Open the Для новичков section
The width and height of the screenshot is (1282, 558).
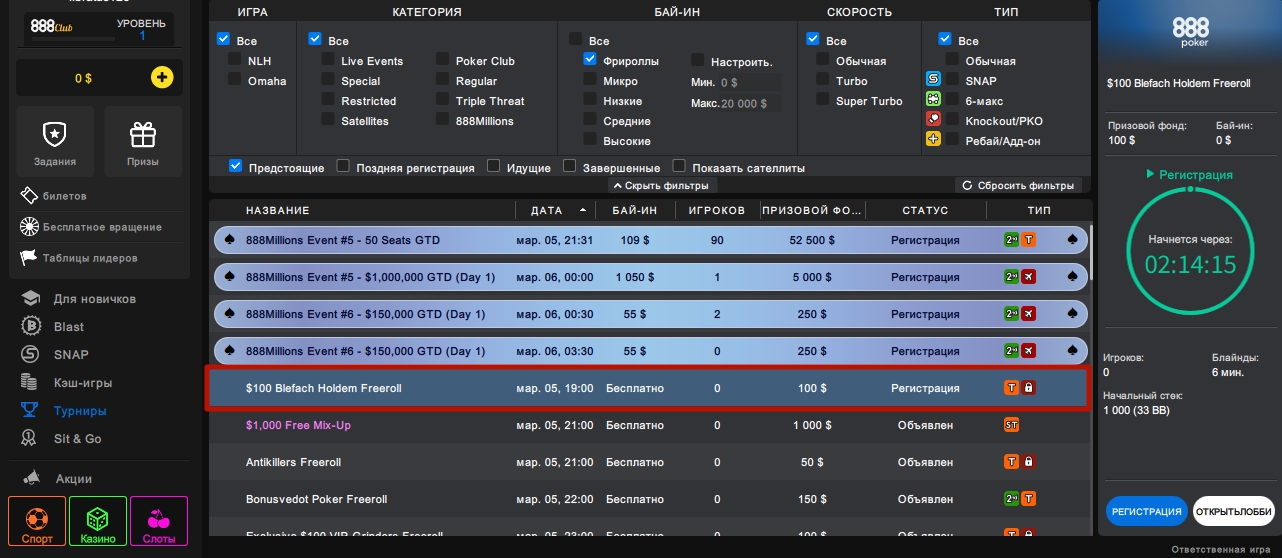tap(79, 299)
